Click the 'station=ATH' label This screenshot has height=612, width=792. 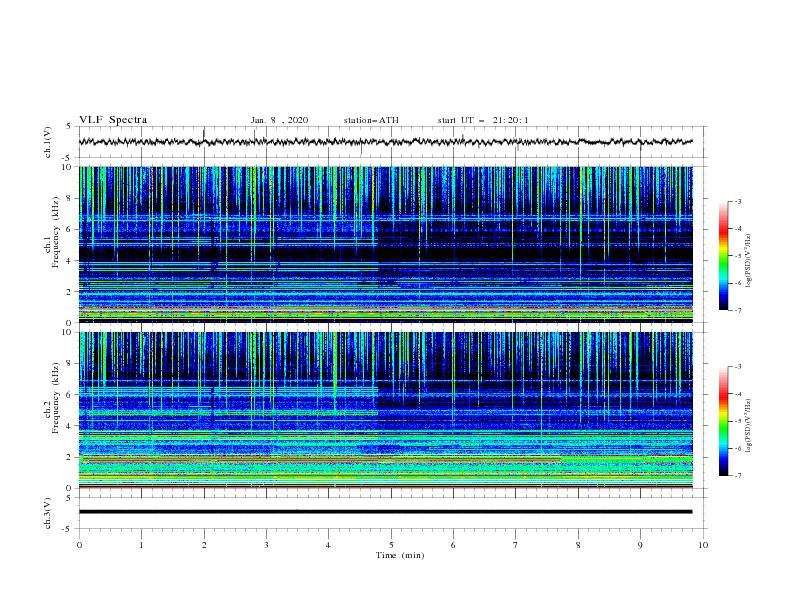pos(371,120)
